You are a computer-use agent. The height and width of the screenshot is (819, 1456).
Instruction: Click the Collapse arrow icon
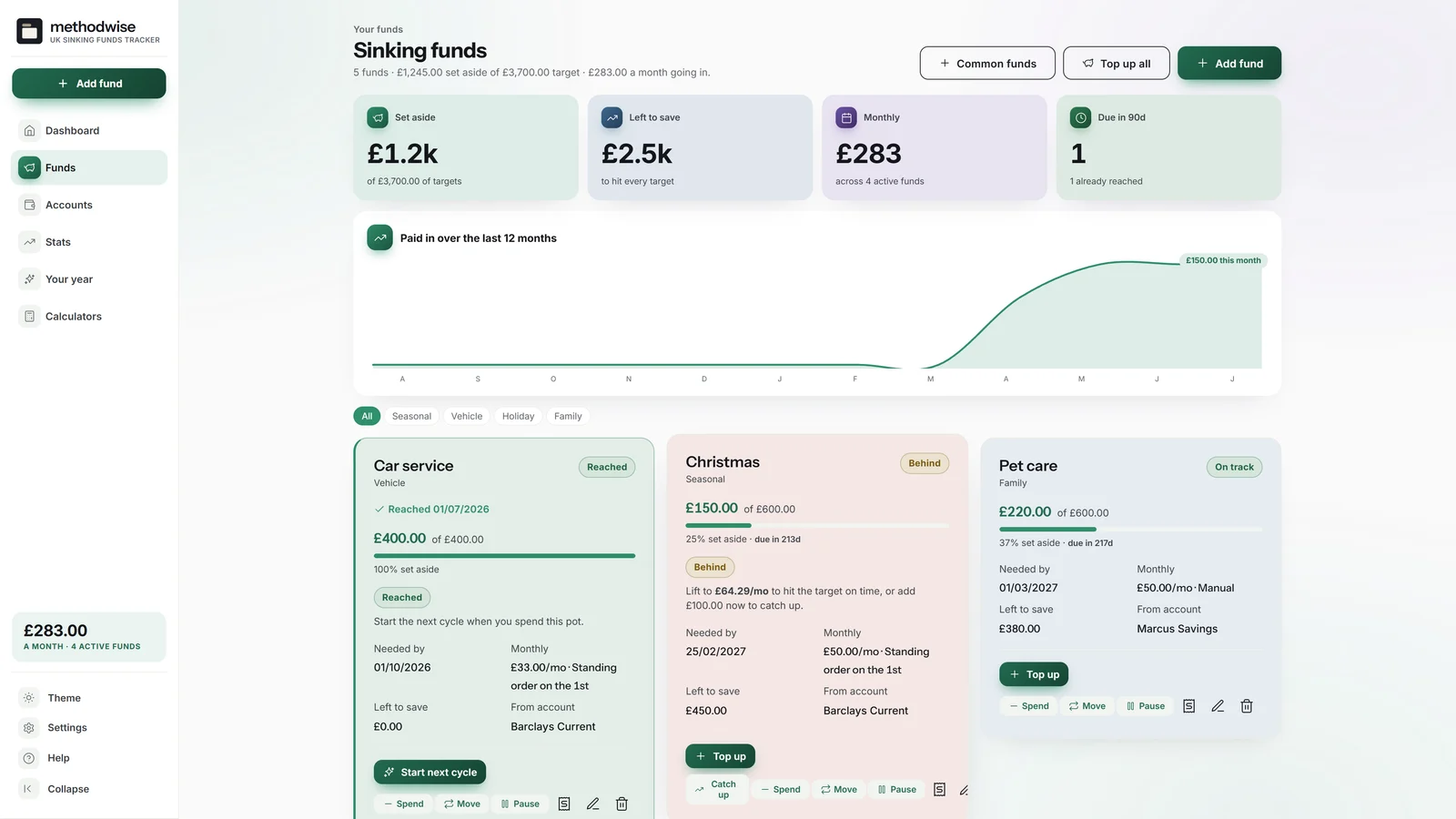click(x=27, y=789)
